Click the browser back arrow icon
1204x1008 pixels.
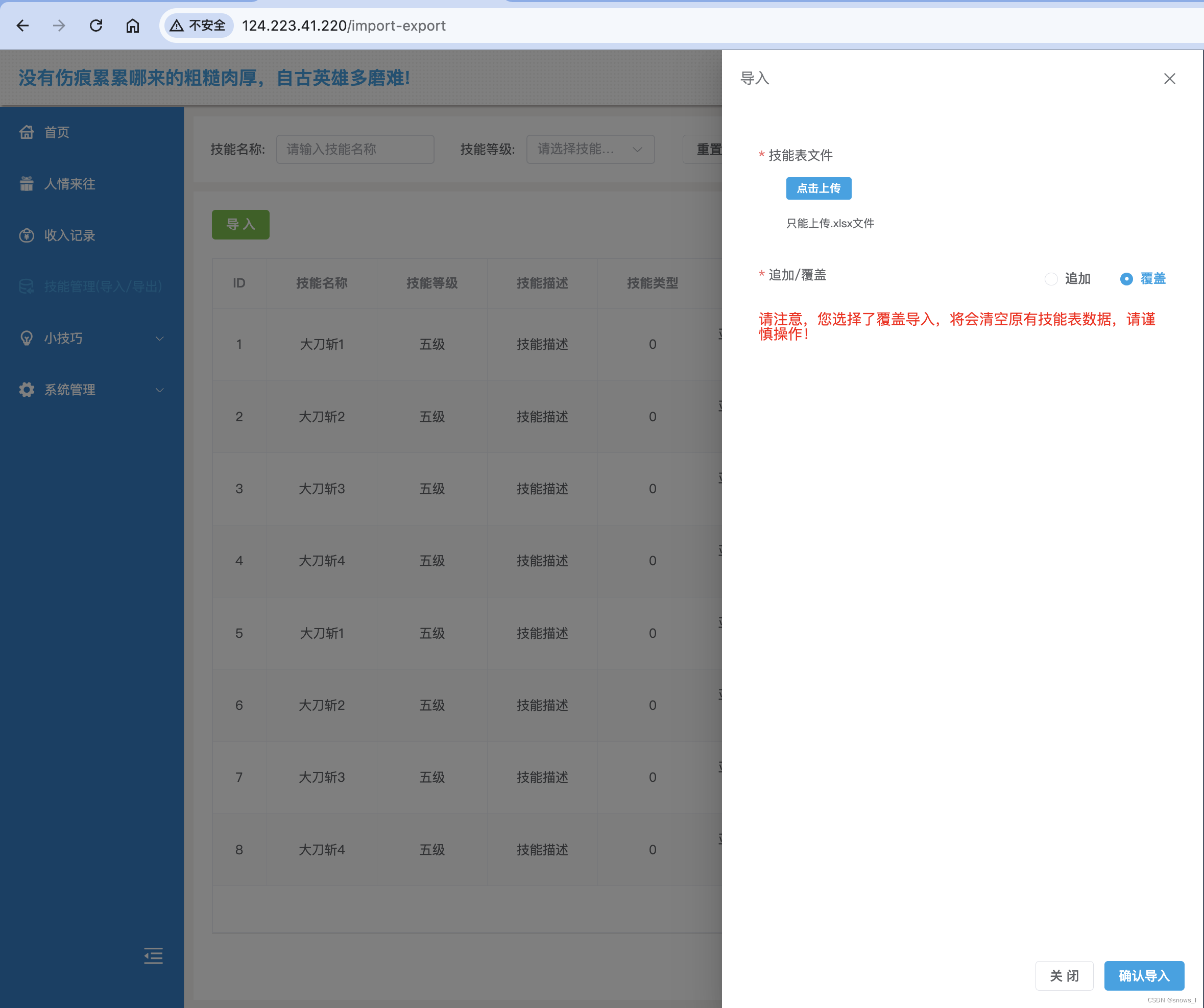[x=23, y=26]
